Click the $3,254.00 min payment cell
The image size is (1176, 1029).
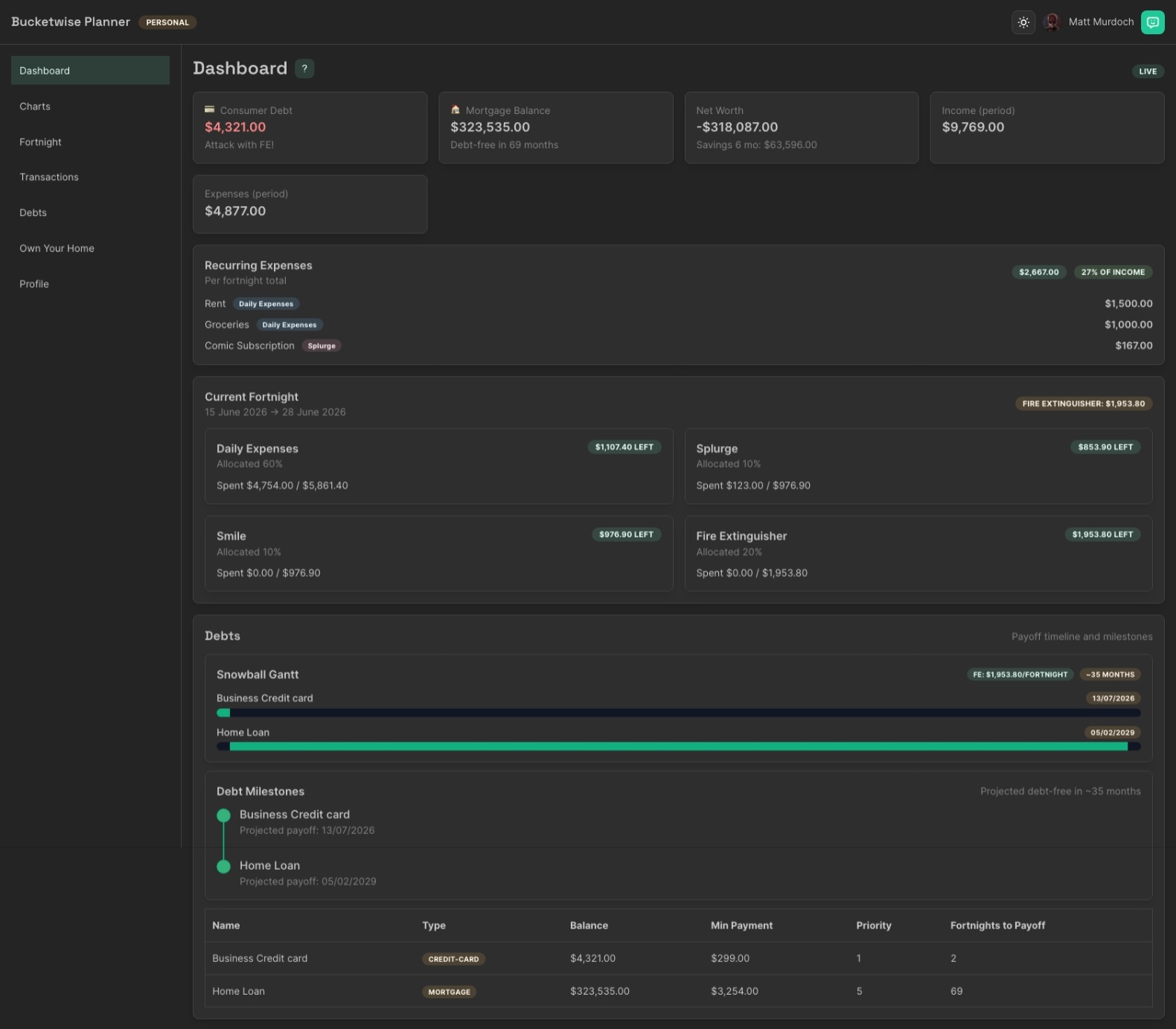click(735, 991)
